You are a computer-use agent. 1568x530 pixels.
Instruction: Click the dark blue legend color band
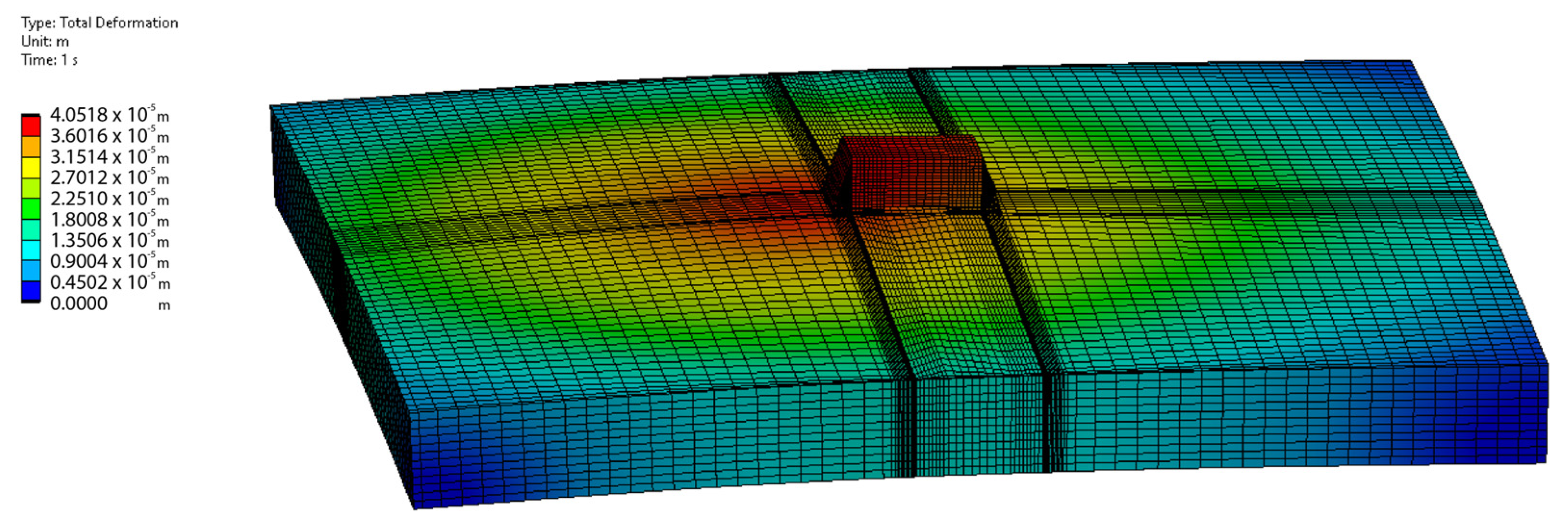pyautogui.click(x=31, y=292)
